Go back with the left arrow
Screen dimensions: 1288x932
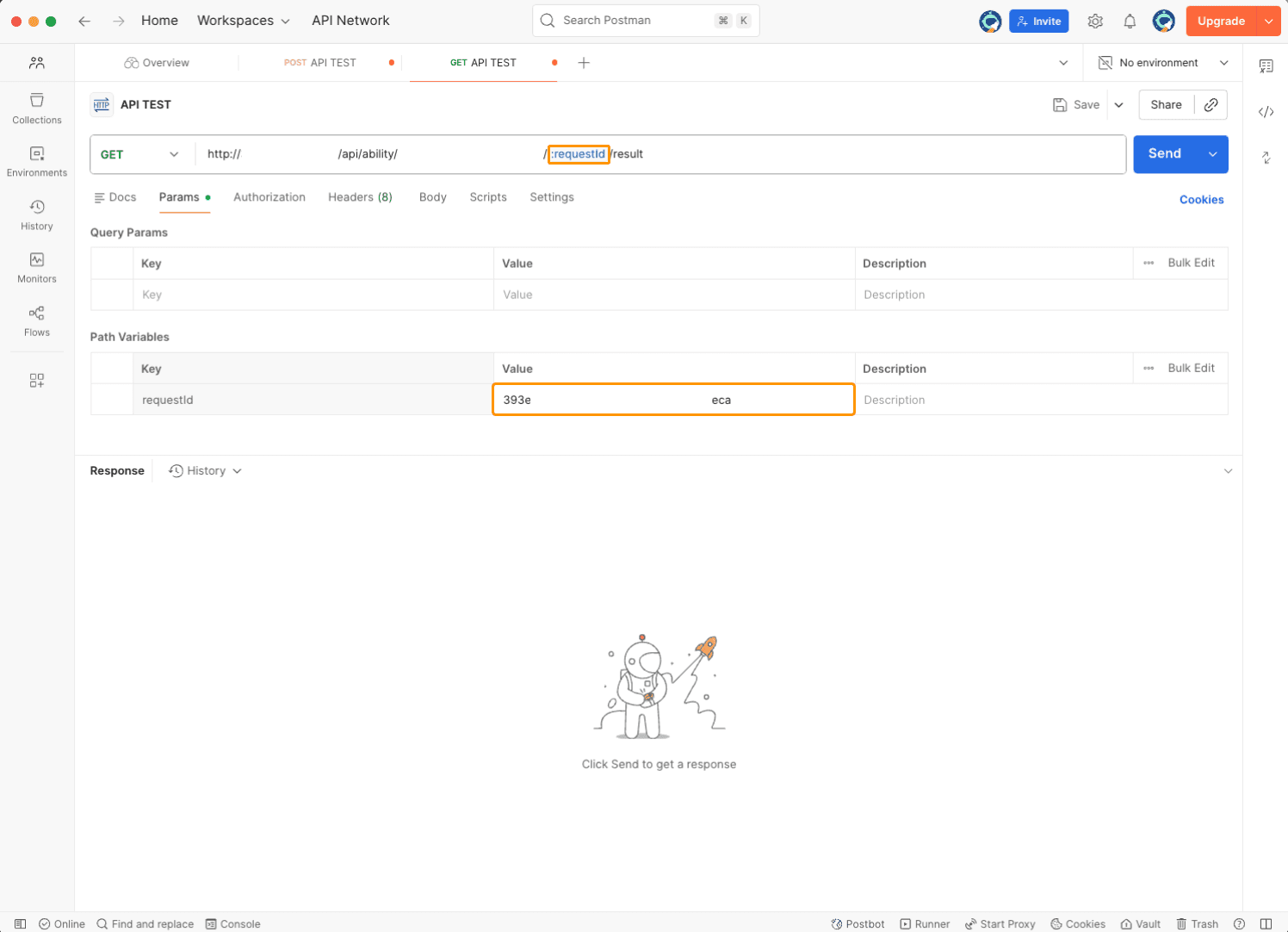(x=84, y=21)
